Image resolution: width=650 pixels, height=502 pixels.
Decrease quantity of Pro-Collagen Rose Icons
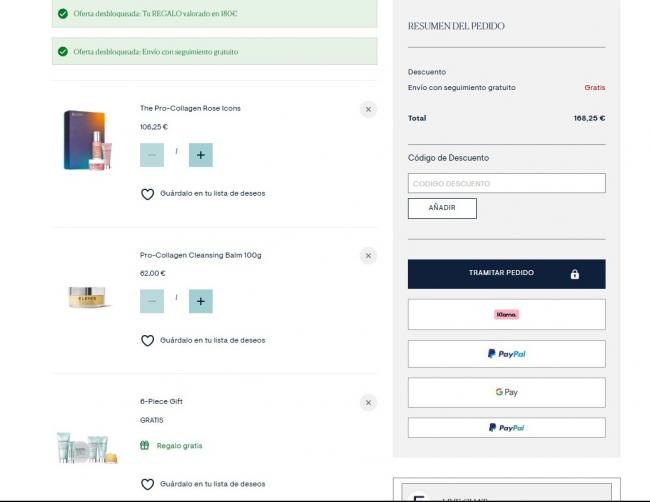click(152, 155)
